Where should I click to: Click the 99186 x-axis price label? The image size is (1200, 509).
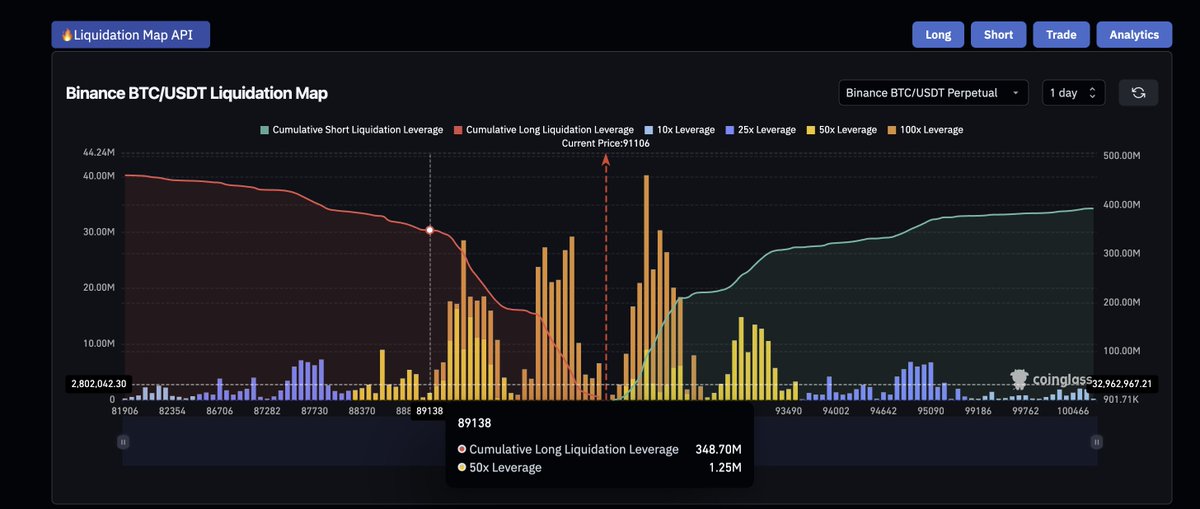tap(977, 411)
